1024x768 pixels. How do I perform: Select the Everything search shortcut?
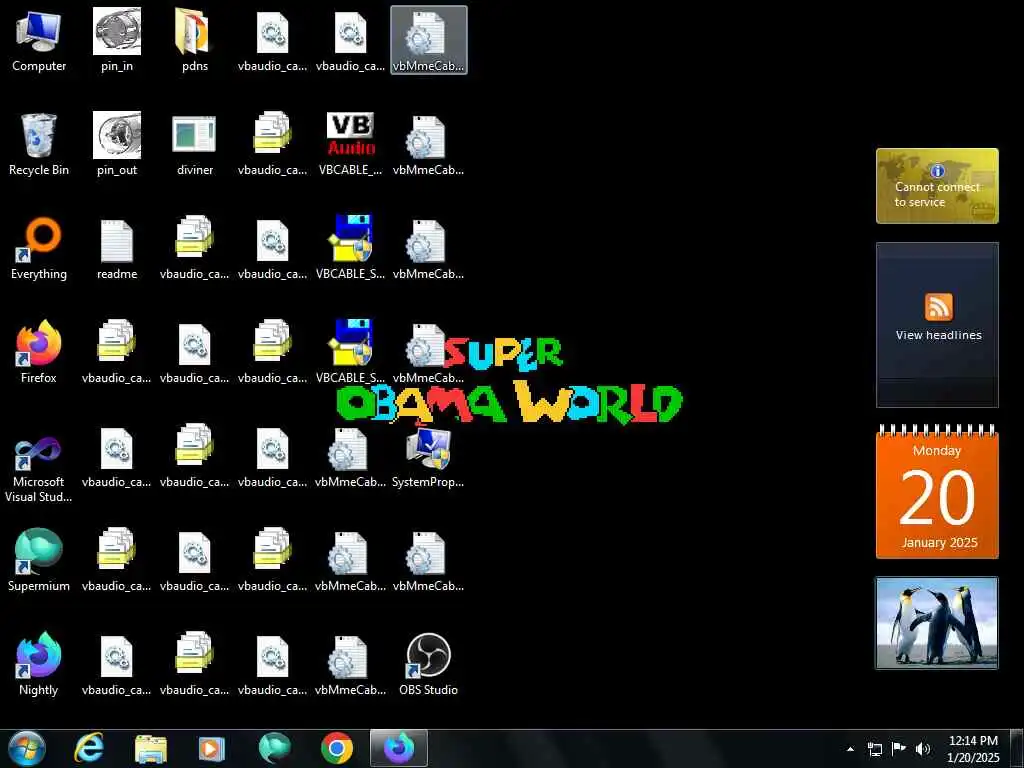click(x=39, y=249)
